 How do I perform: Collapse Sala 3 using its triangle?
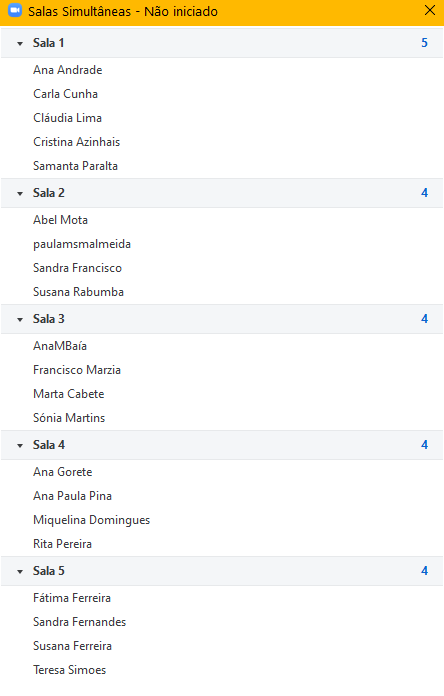[20, 320]
